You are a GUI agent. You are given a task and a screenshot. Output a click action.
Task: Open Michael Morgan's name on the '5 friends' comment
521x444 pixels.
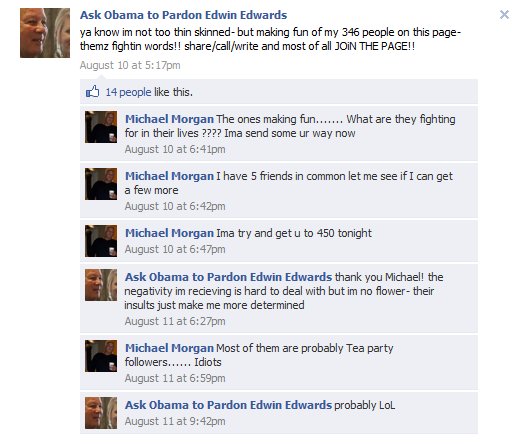pyautogui.click(x=169, y=176)
